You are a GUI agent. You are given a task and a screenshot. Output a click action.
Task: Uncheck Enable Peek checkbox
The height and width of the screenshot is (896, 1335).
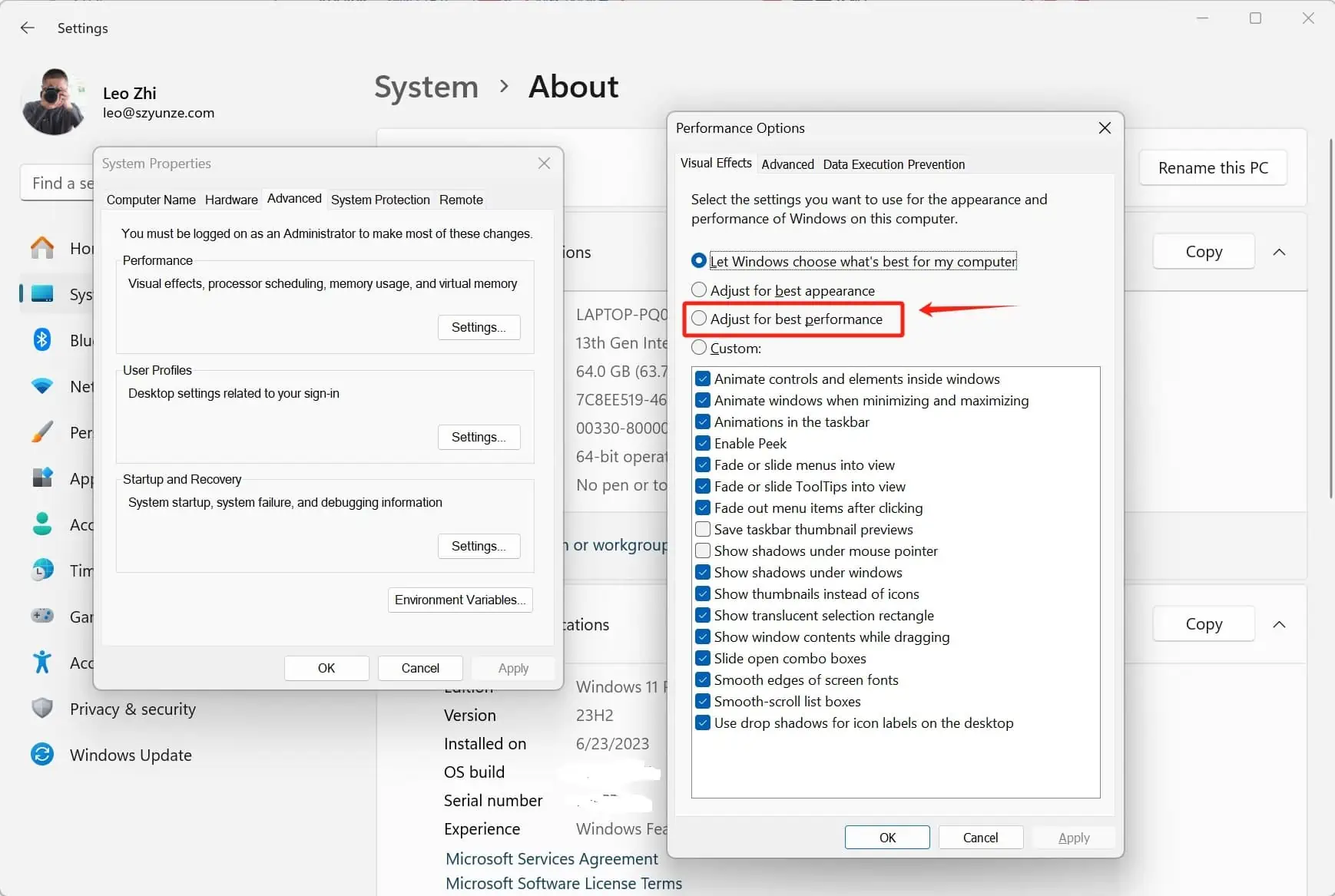pos(702,444)
